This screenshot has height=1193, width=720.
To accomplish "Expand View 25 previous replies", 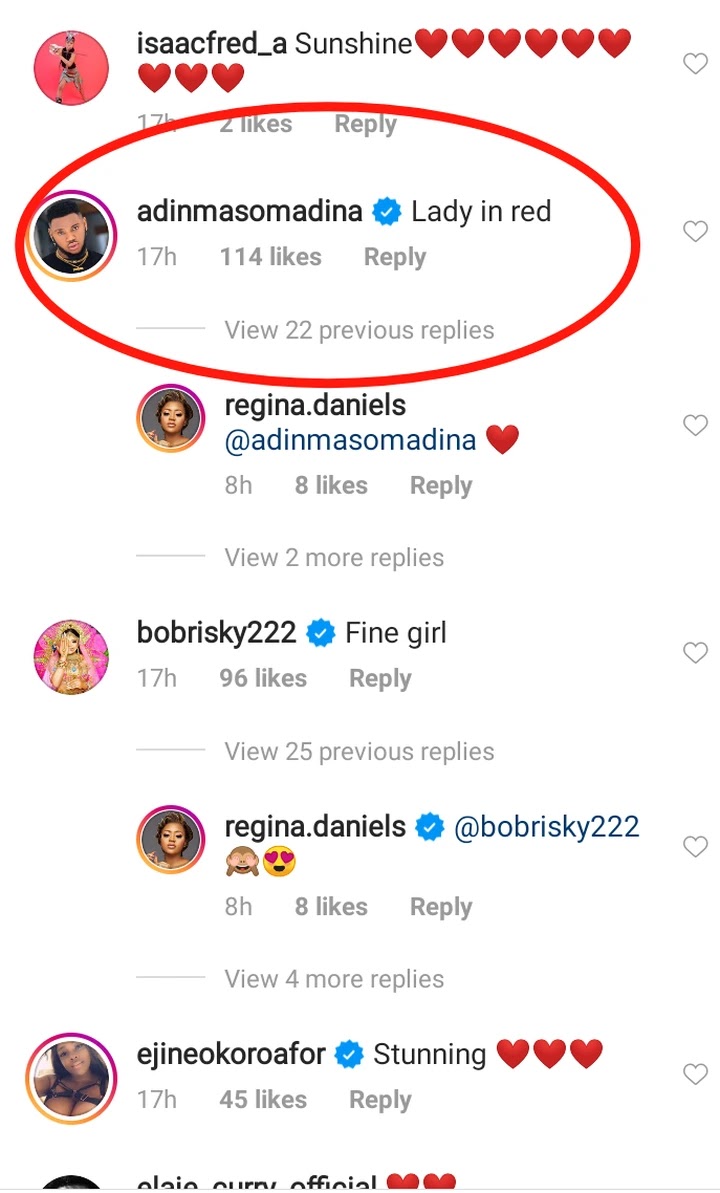I will click(x=359, y=751).
